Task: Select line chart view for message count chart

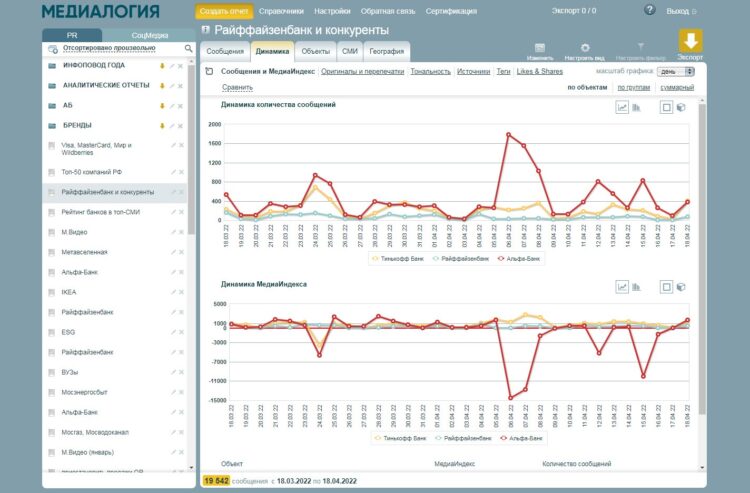Action: [622, 107]
